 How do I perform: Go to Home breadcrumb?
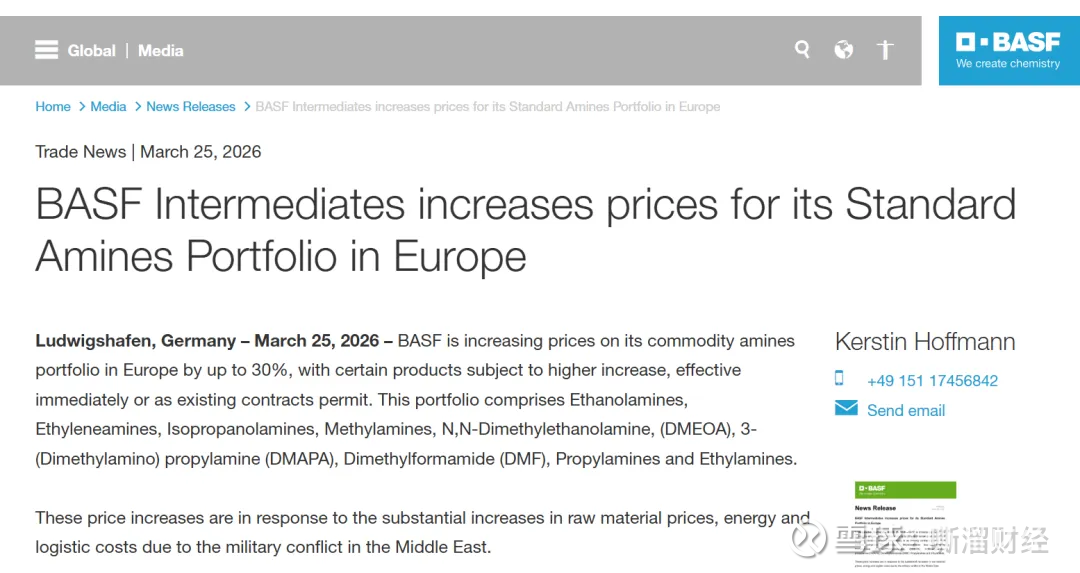[x=53, y=106]
